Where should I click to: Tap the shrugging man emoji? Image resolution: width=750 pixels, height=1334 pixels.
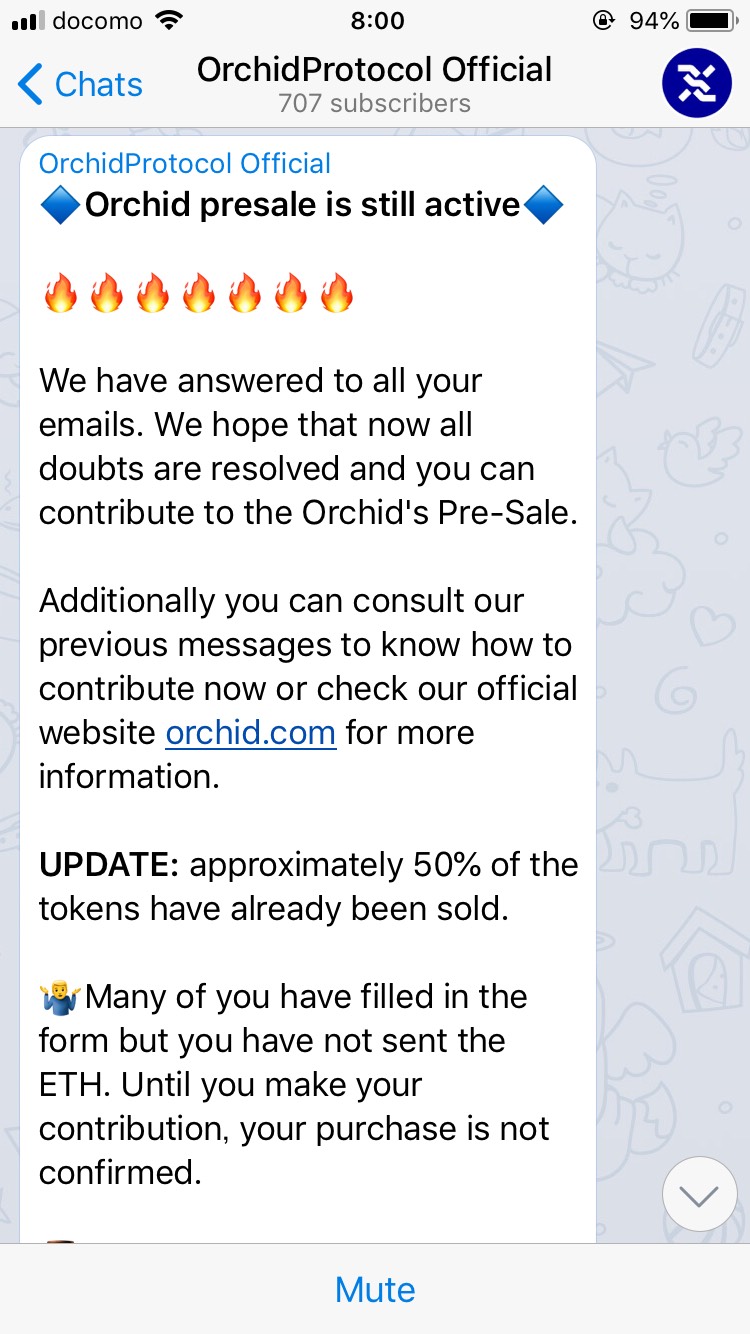tap(60, 997)
